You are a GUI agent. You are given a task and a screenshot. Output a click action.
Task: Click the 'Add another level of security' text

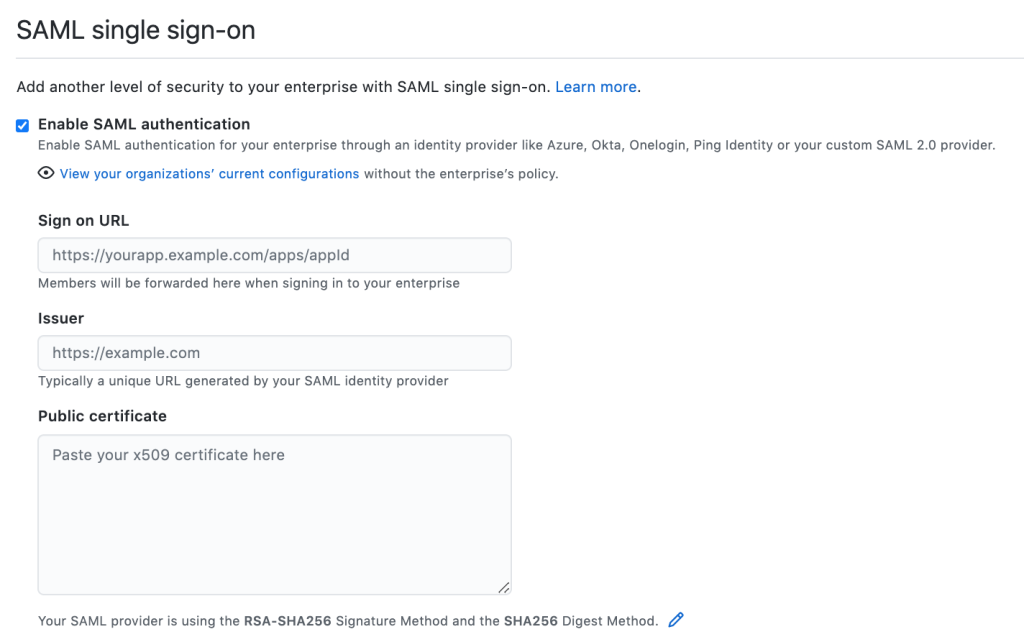[x=282, y=87]
